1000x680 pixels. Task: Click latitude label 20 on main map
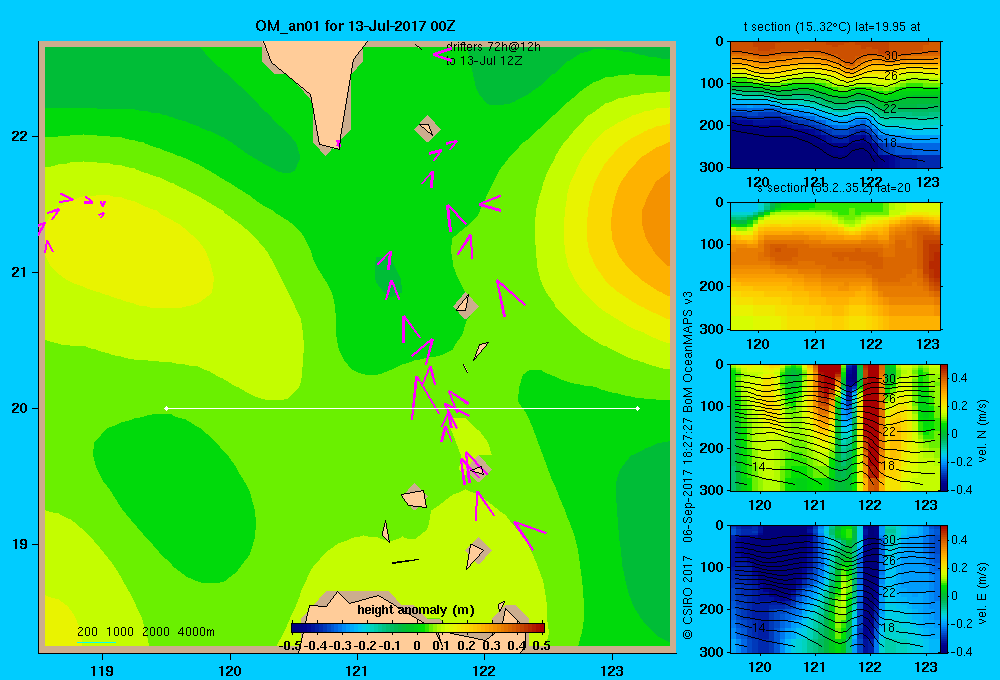(x=20, y=408)
